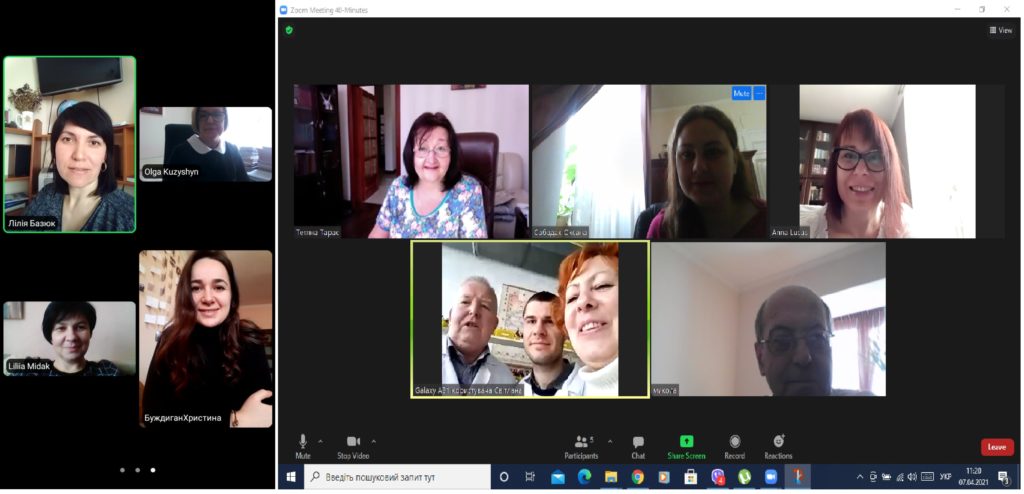This screenshot has height=494, width=1024.
Task: Expand the arrow next to Participants
Action: pos(609,440)
